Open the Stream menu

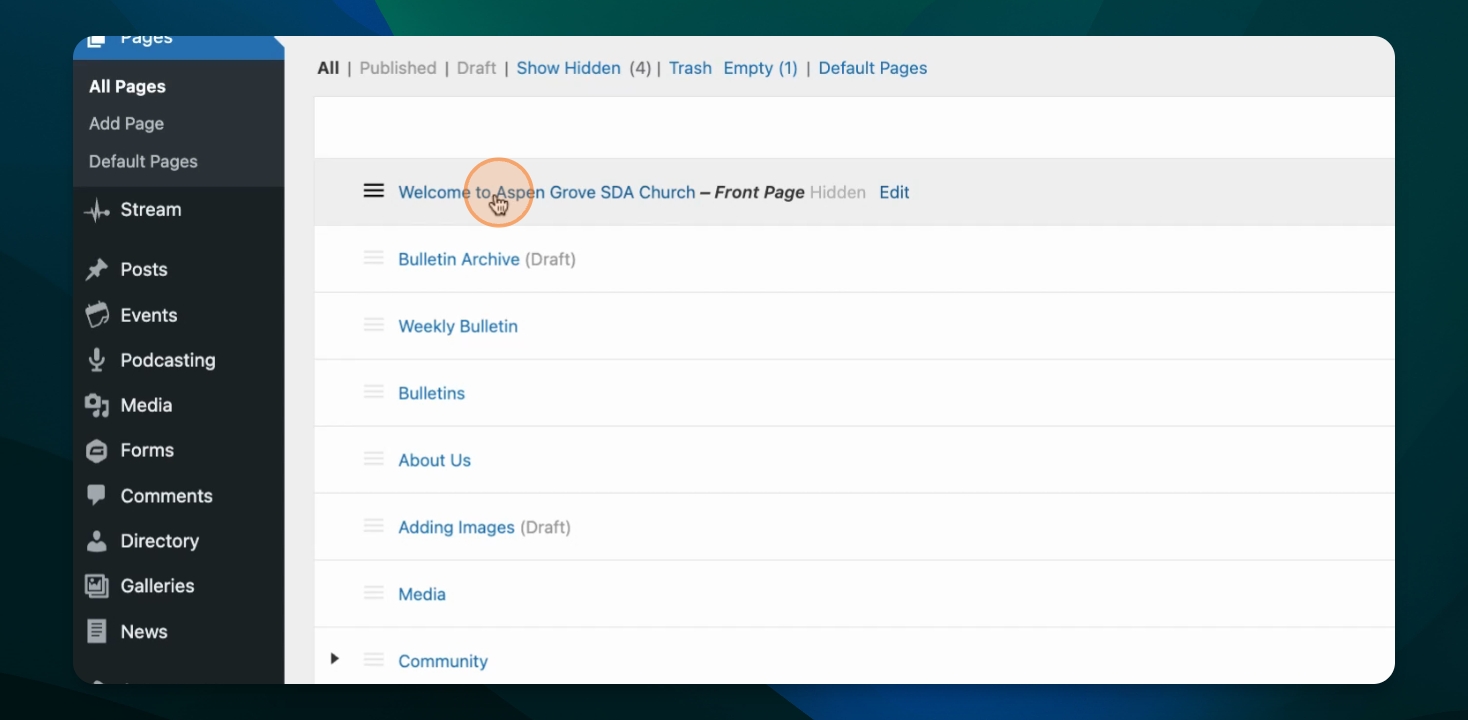tap(151, 210)
